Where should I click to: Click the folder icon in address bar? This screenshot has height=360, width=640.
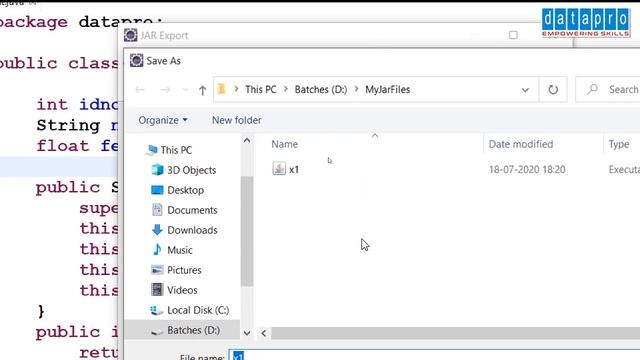click(222, 89)
